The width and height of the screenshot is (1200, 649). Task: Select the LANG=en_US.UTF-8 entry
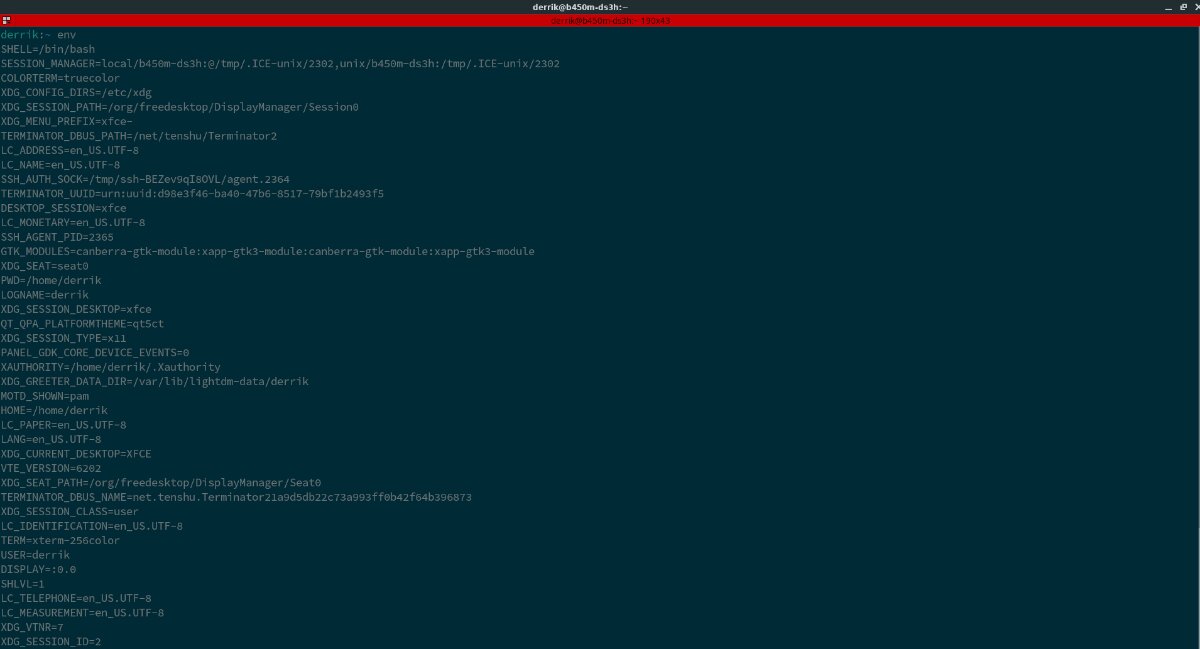point(50,439)
